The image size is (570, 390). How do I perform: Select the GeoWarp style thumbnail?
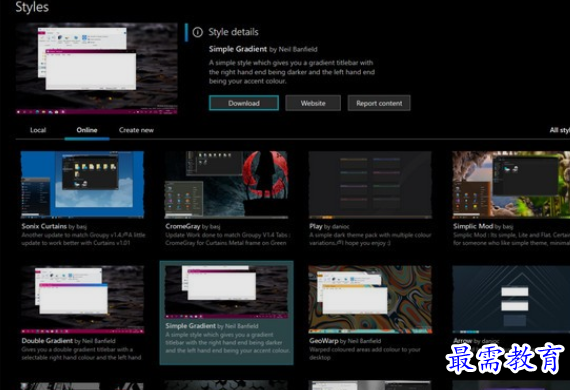pyautogui.click(x=370, y=299)
